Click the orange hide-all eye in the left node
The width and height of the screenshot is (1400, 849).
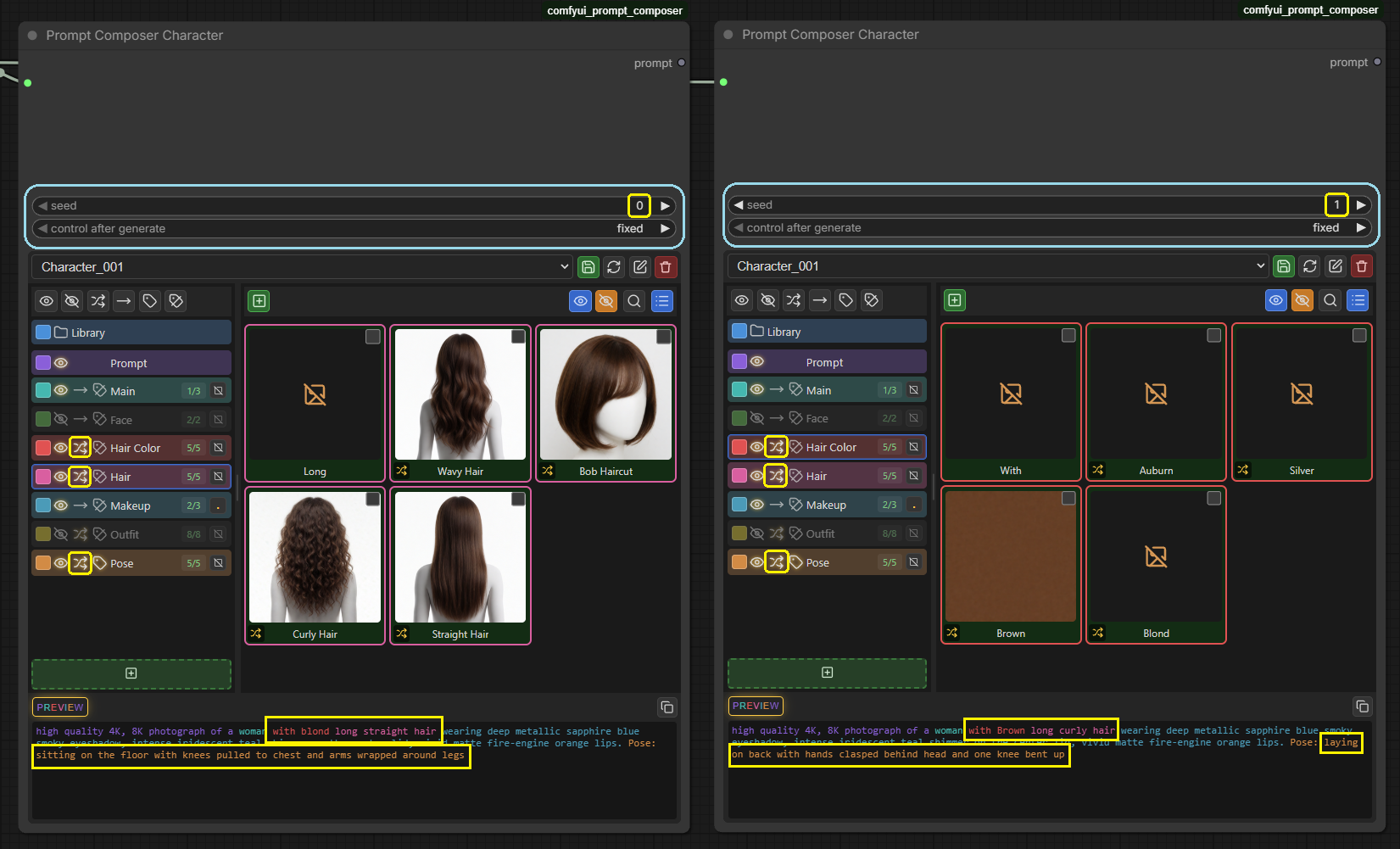point(606,301)
